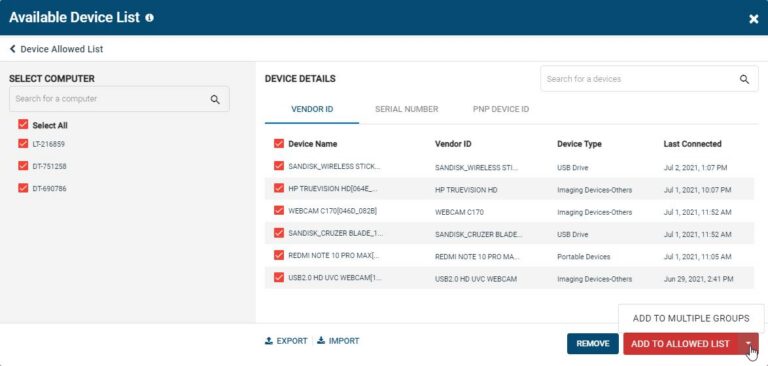This screenshot has width=768, height=366.
Task: Click the device search magnifier icon
Action: (744, 79)
